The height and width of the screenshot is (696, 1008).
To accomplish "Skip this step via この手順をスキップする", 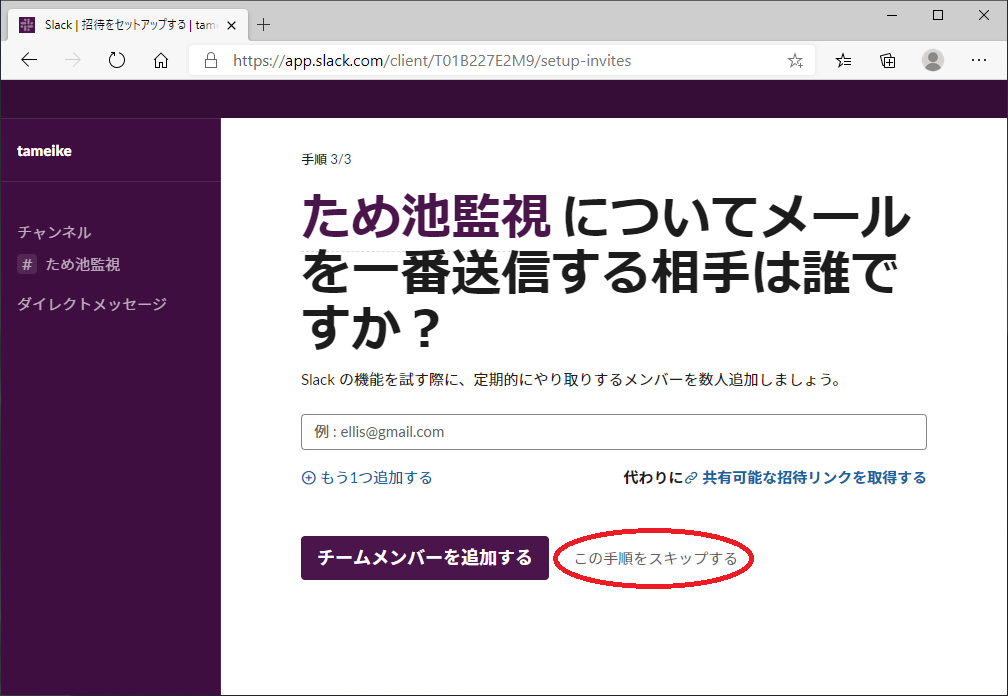I will 655,558.
